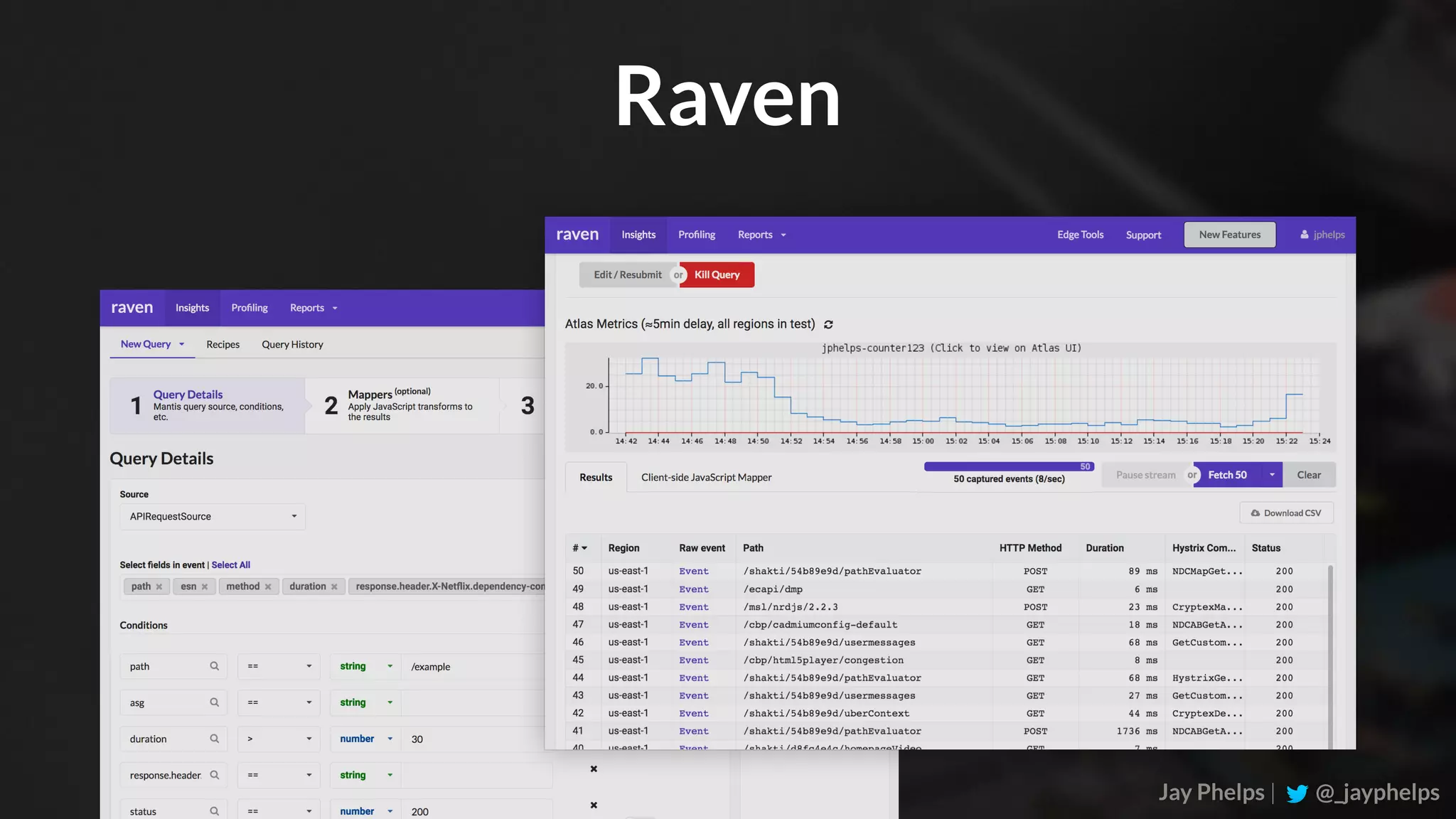This screenshot has height=819, width=1456.
Task: Click the Edit / Resubmit button
Action: pyautogui.click(x=626, y=274)
